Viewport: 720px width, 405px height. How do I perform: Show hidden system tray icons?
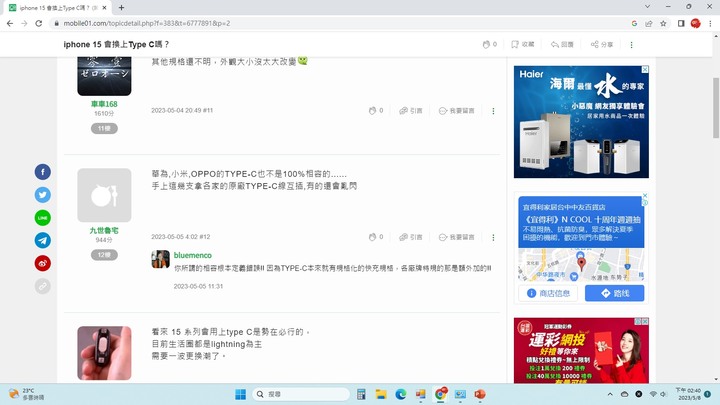click(x=610, y=394)
